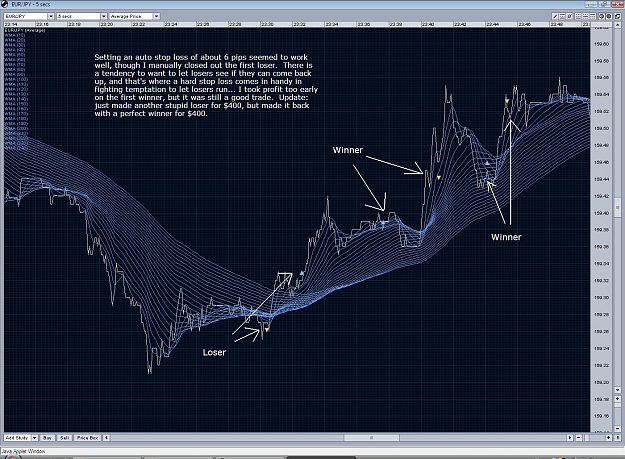
Task: Click the EUR/JPY (Average) legend label
Action: [25, 30]
